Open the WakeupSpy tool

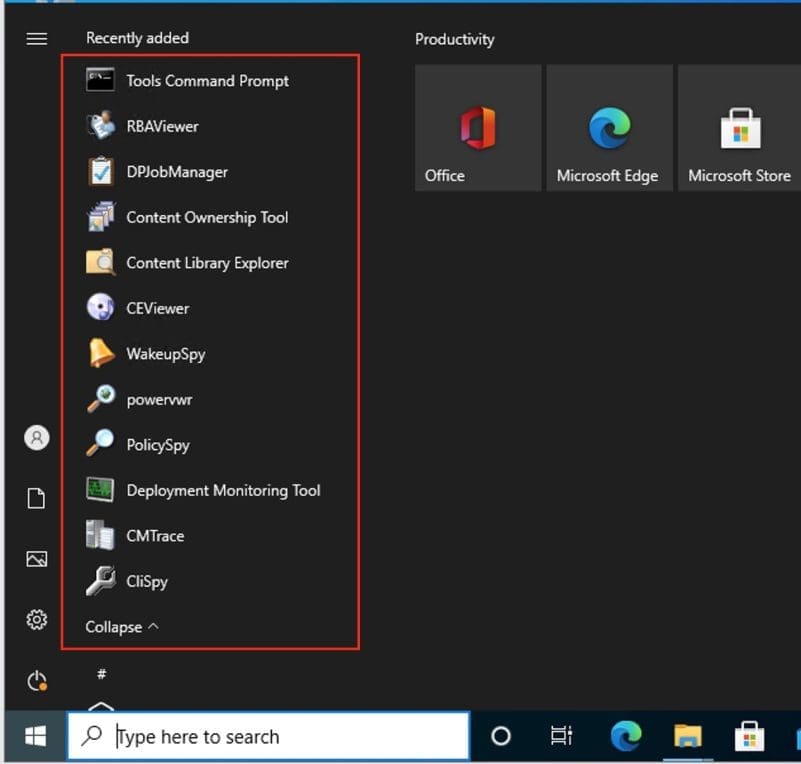pyautogui.click(x=165, y=354)
